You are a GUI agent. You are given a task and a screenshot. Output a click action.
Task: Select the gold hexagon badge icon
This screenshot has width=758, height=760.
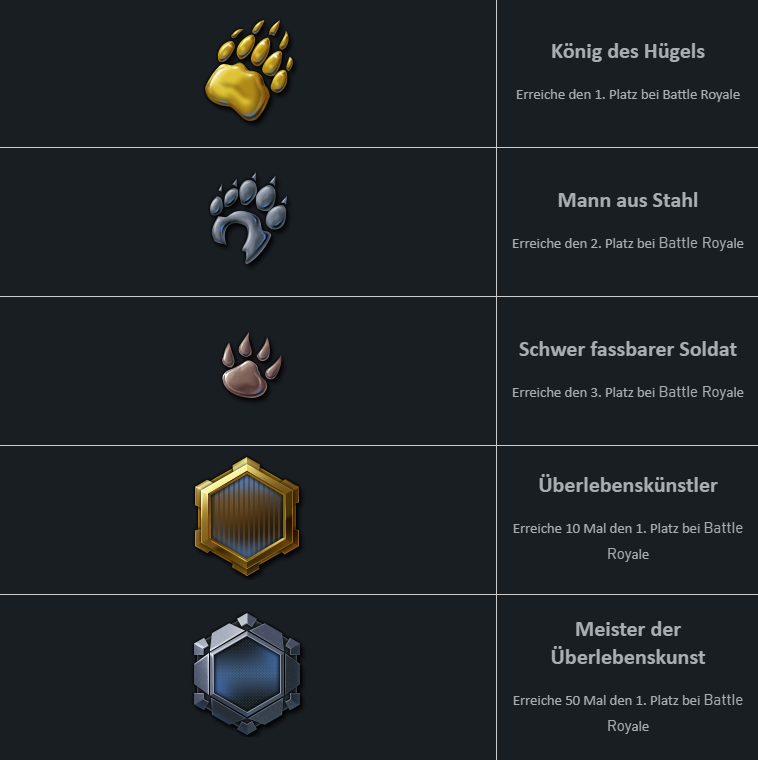click(x=247, y=516)
